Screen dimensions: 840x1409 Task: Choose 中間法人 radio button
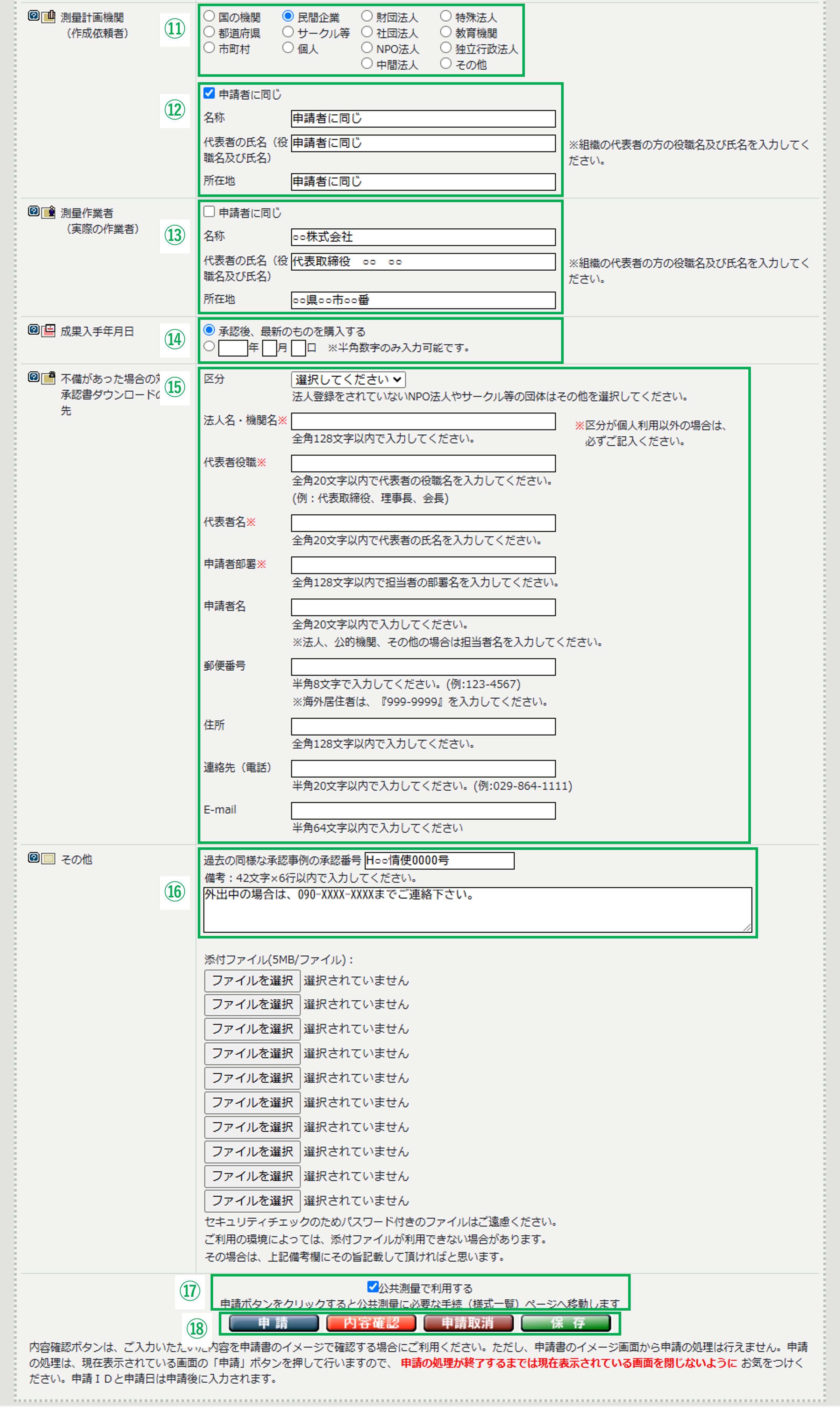pyautogui.click(x=367, y=63)
